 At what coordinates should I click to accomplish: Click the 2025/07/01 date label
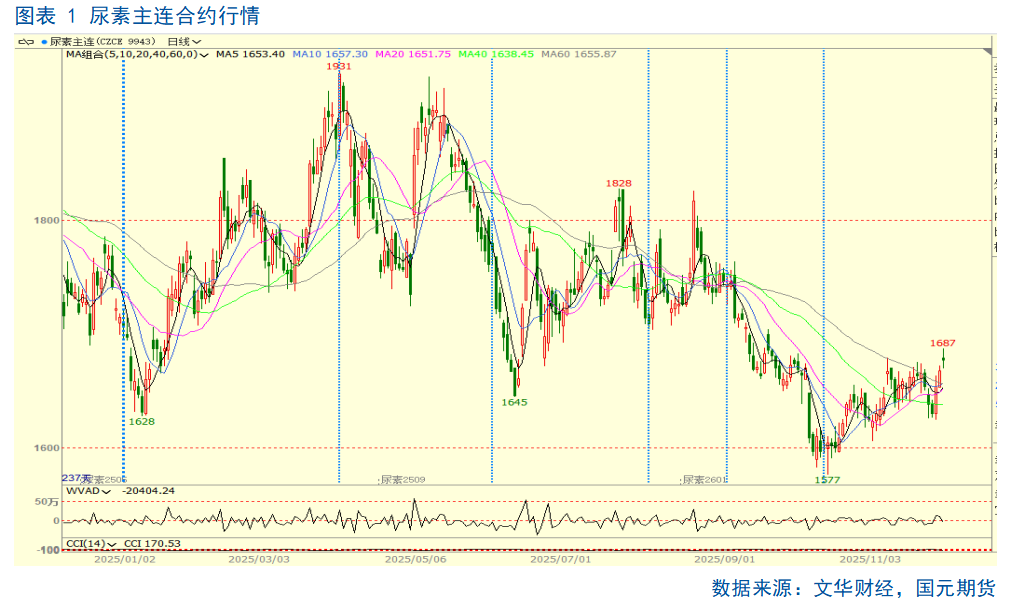[560, 559]
